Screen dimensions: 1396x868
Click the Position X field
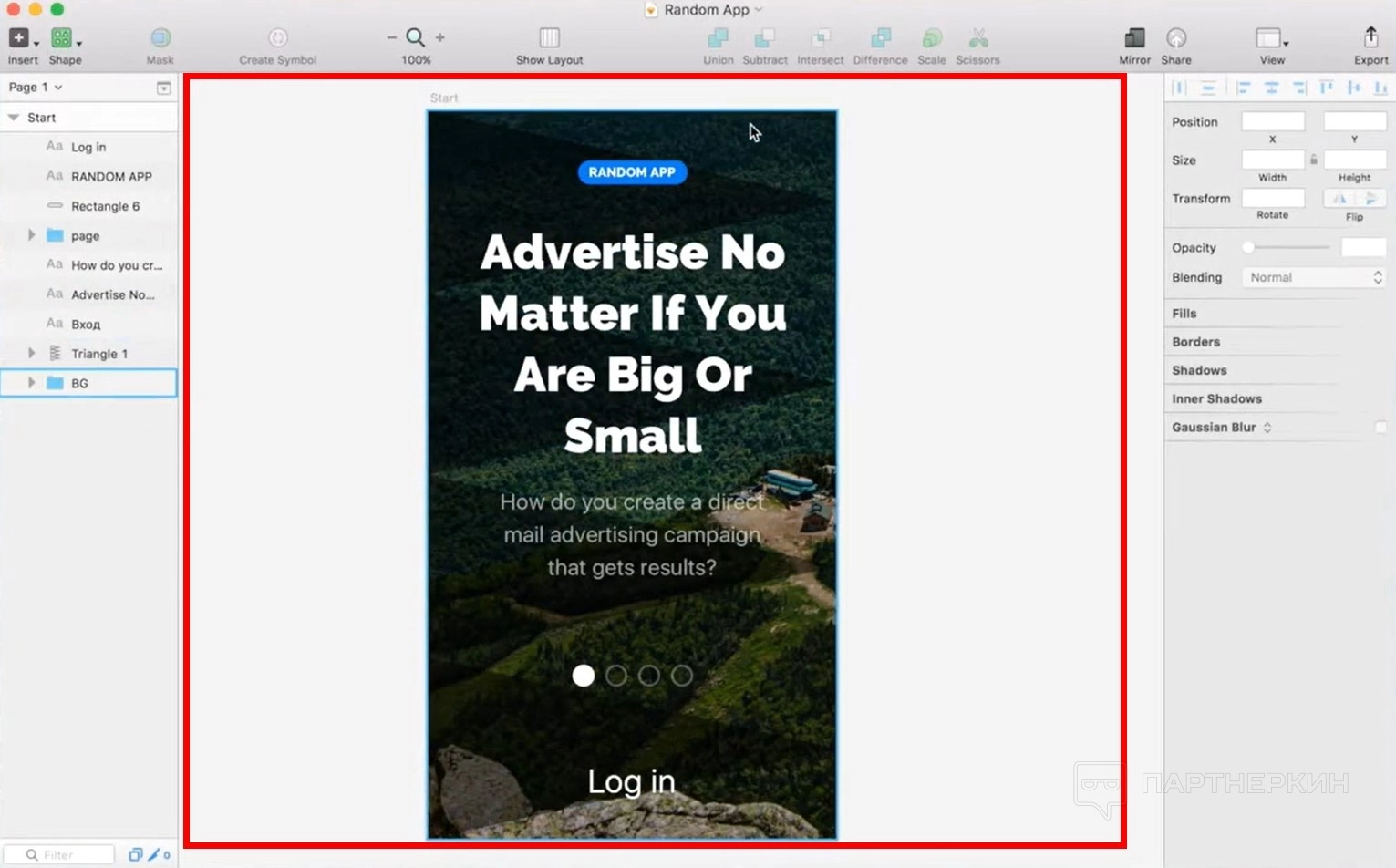(1273, 121)
